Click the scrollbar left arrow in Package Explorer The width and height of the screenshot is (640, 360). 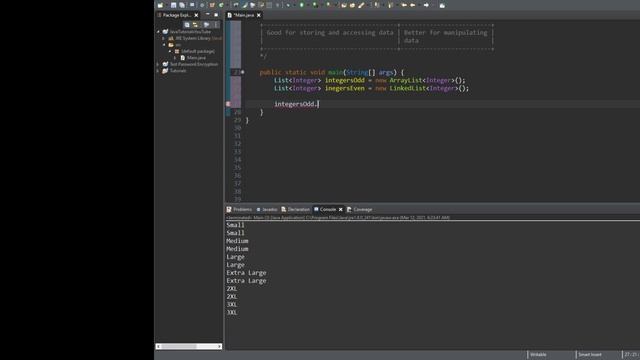tap(159, 347)
